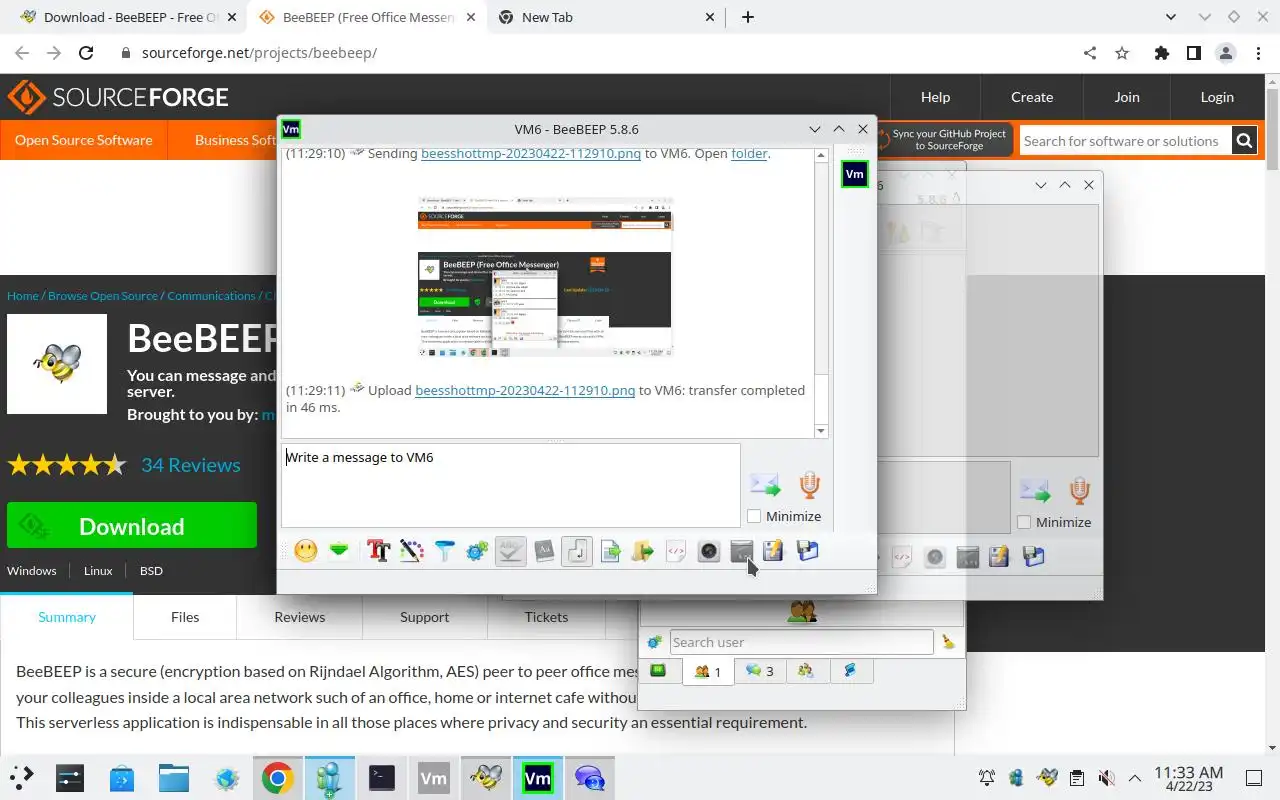
Task: Click the green Download button on SourceForge
Action: 132,526
